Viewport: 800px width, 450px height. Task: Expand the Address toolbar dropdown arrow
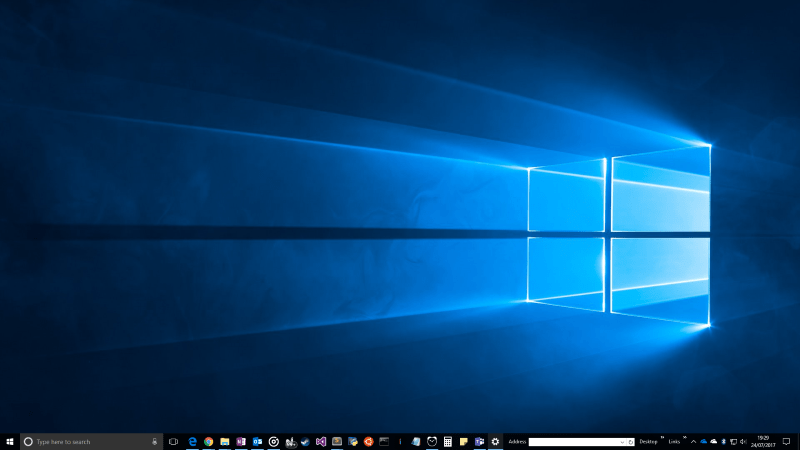[x=624, y=441]
